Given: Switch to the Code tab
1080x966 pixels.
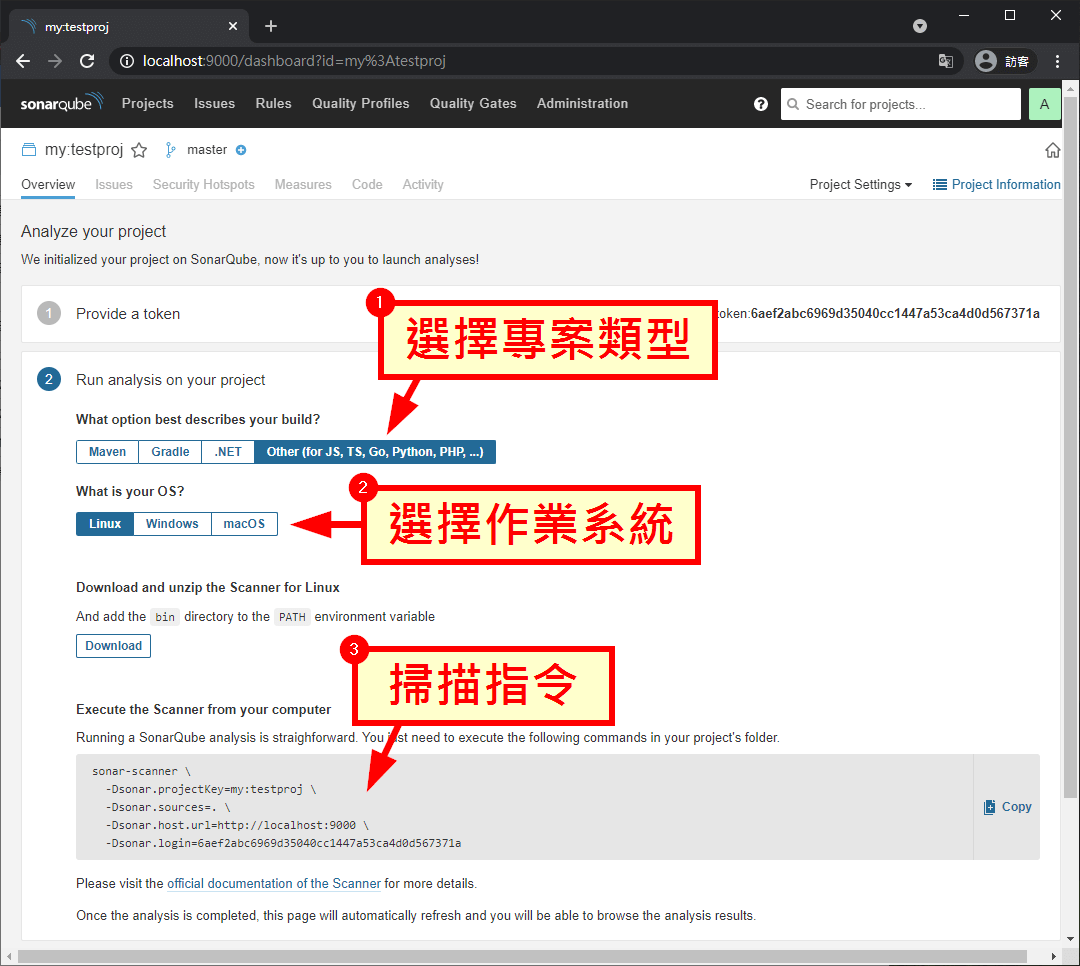Looking at the screenshot, I should pos(367,185).
